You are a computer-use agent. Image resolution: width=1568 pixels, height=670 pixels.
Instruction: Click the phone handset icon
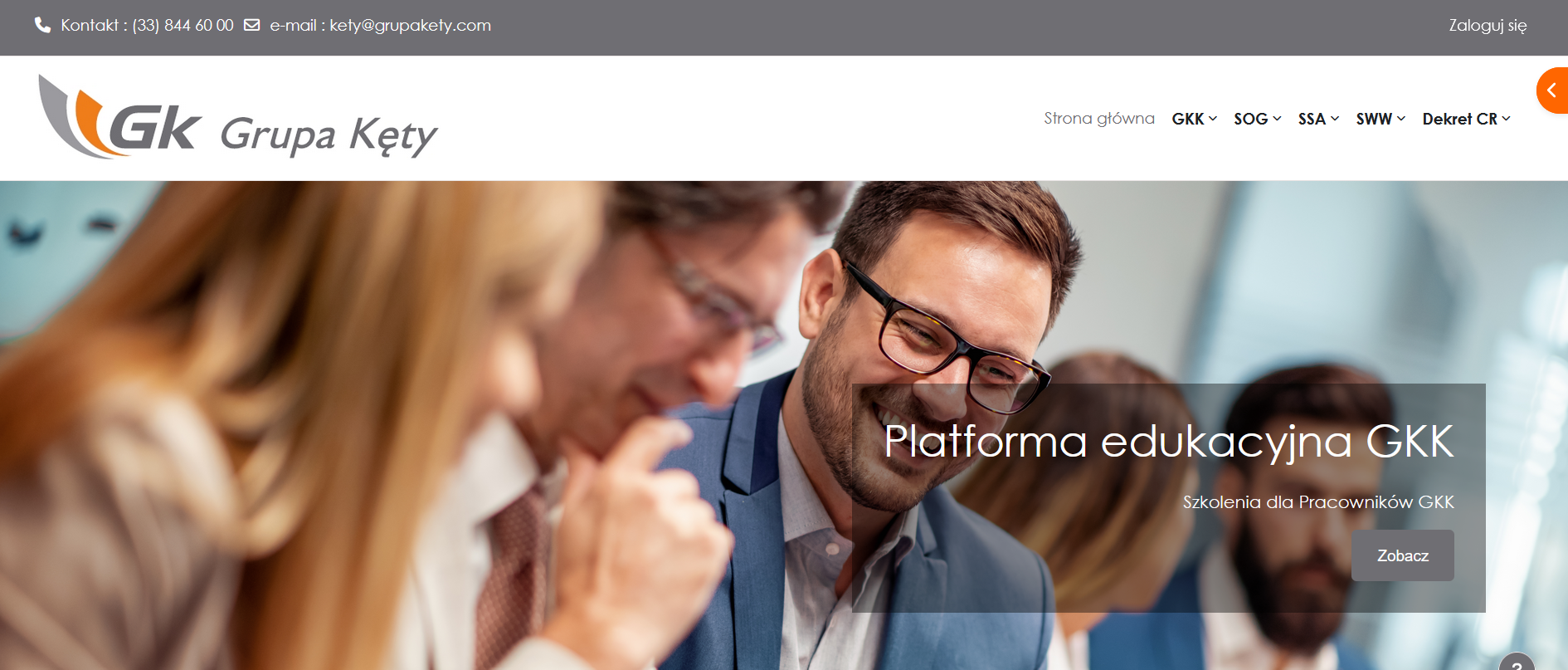42,26
